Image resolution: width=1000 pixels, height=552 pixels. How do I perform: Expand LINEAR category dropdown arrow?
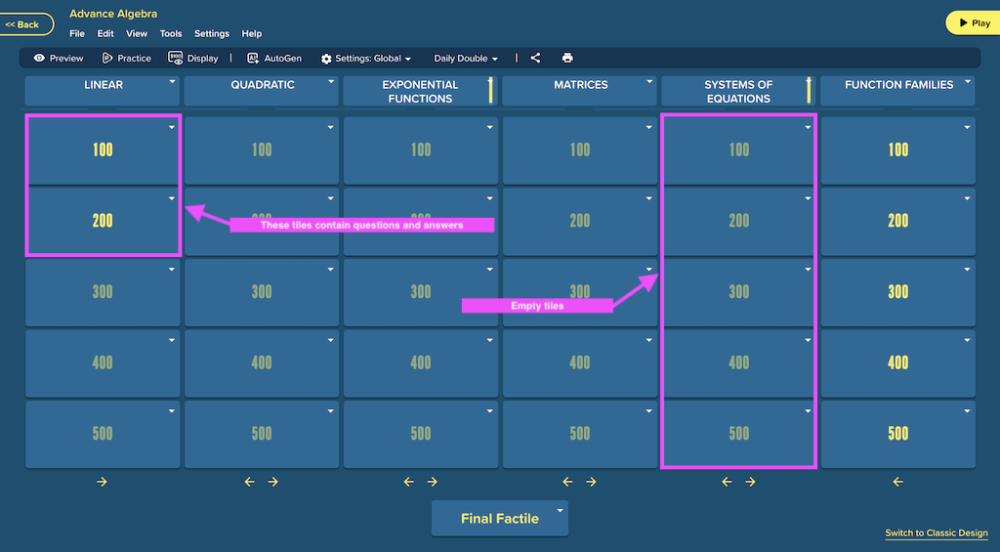point(172,82)
